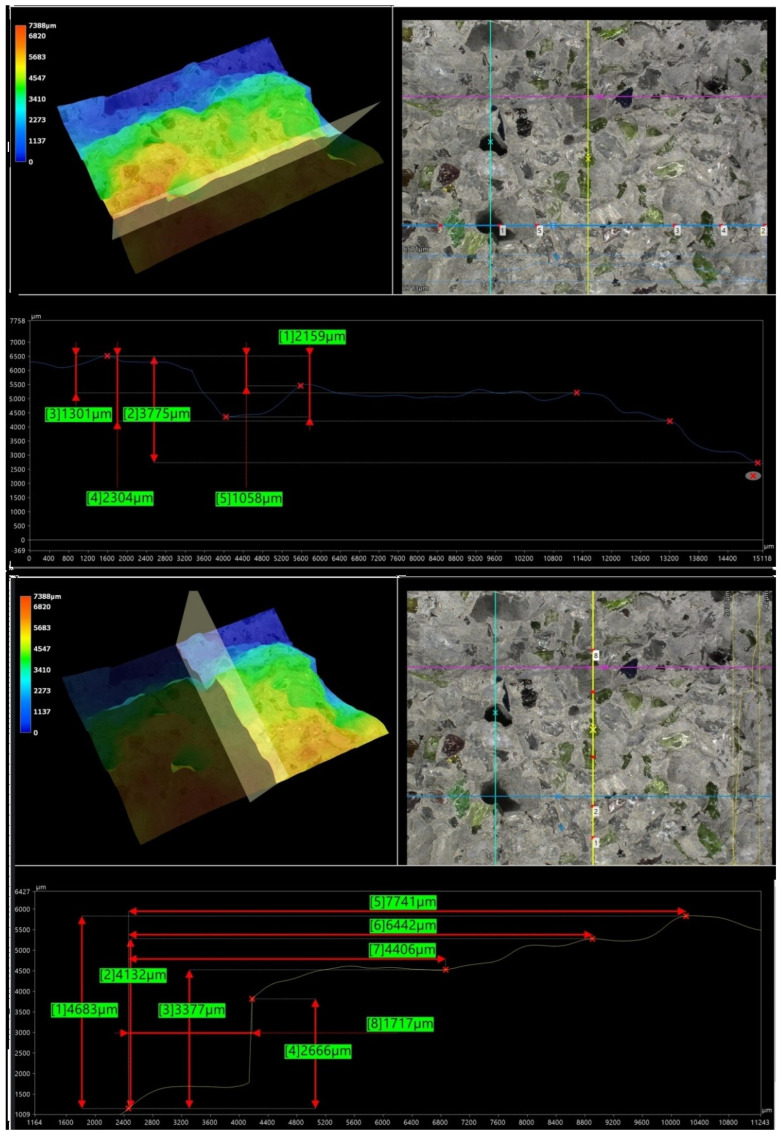
Task: Click the red X at lower profile's lowest point
Action: 129,1108
